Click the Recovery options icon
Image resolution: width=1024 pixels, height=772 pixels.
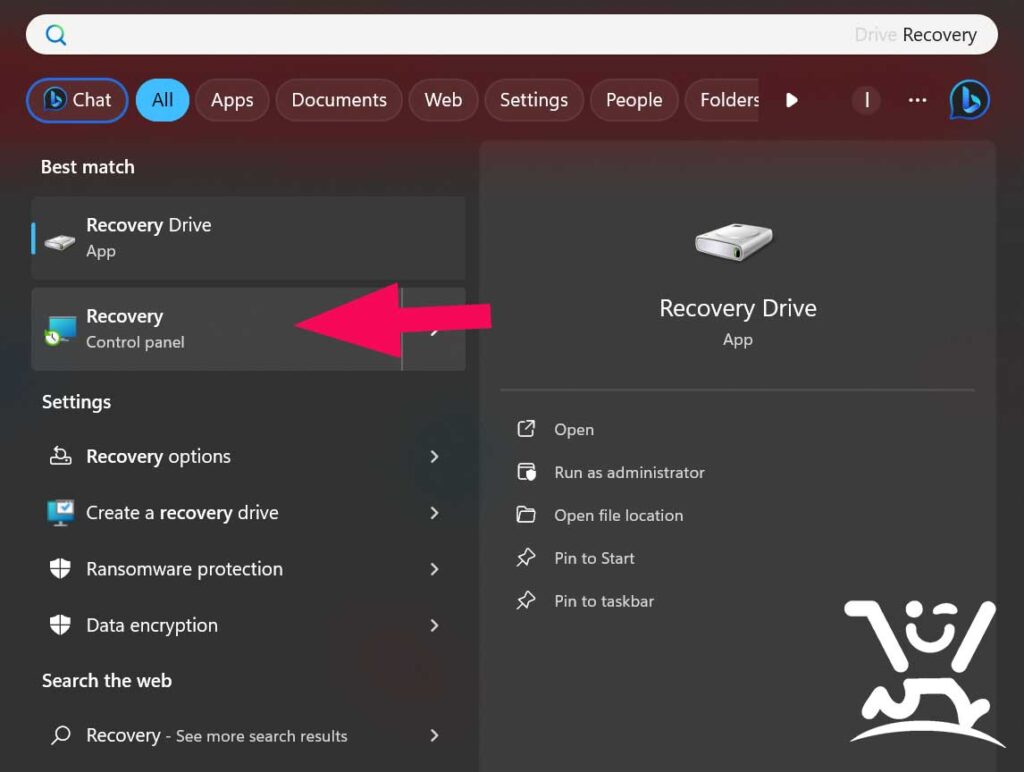60,455
